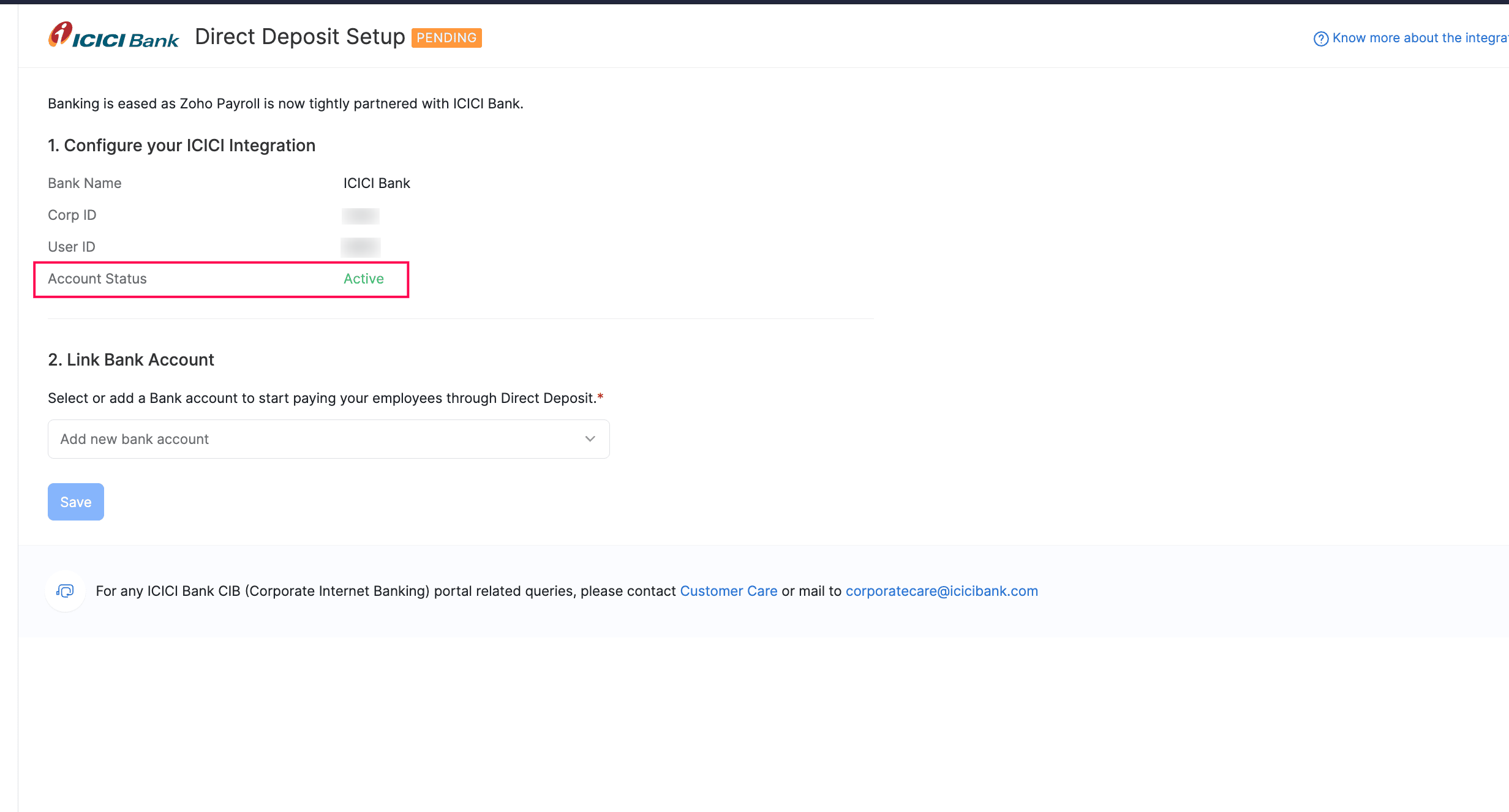
Task: Click the Save button
Action: click(75, 502)
